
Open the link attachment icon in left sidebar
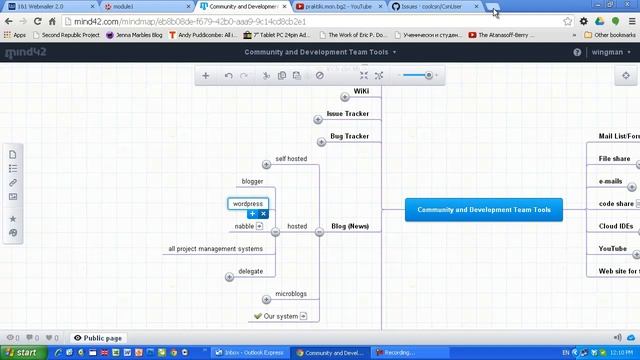click(x=13, y=182)
